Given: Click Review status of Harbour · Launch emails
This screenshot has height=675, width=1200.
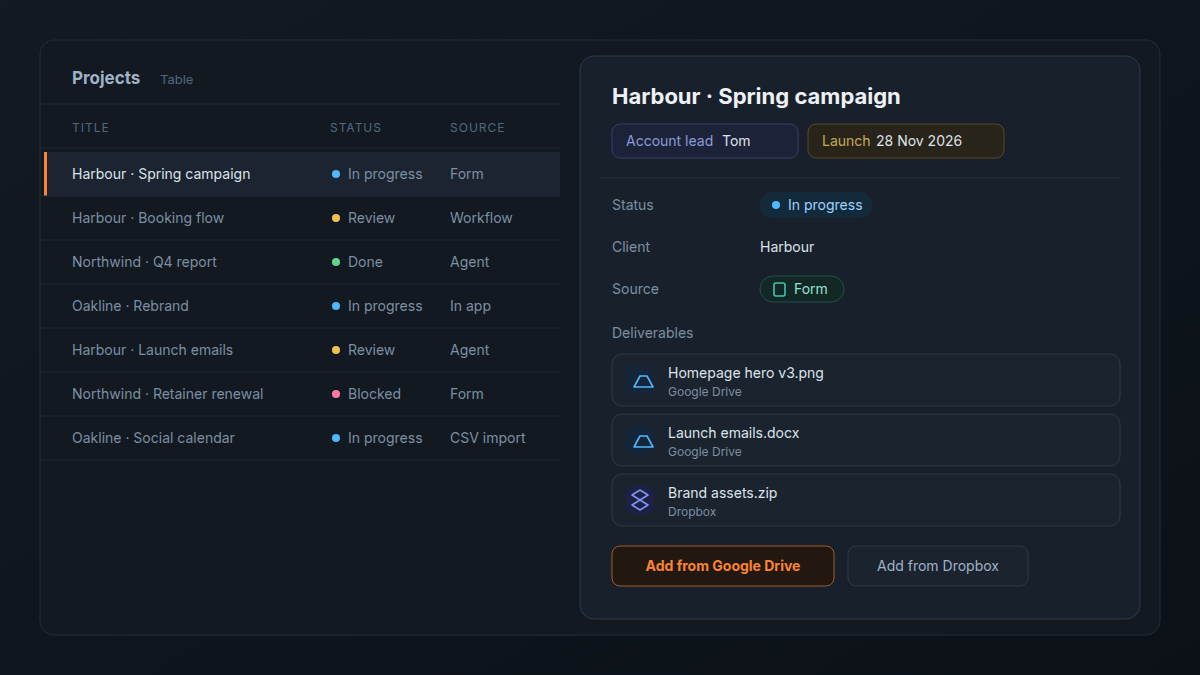Looking at the screenshot, I should pyautogui.click(x=364, y=350).
